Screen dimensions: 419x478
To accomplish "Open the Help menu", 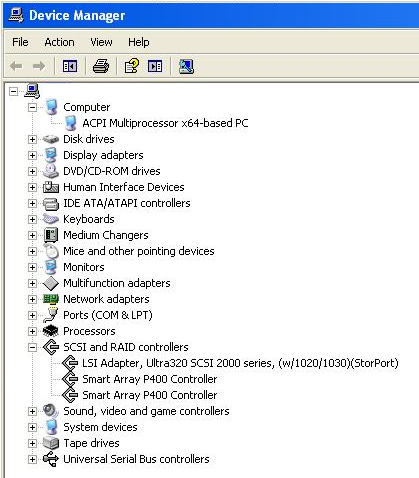I will [x=139, y=42].
